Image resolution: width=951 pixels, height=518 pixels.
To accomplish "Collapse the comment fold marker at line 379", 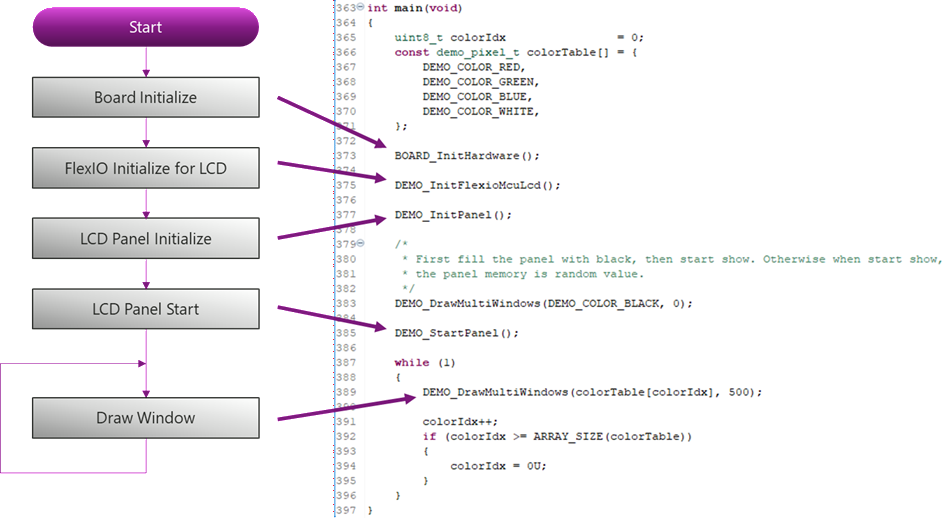I will coord(360,243).
